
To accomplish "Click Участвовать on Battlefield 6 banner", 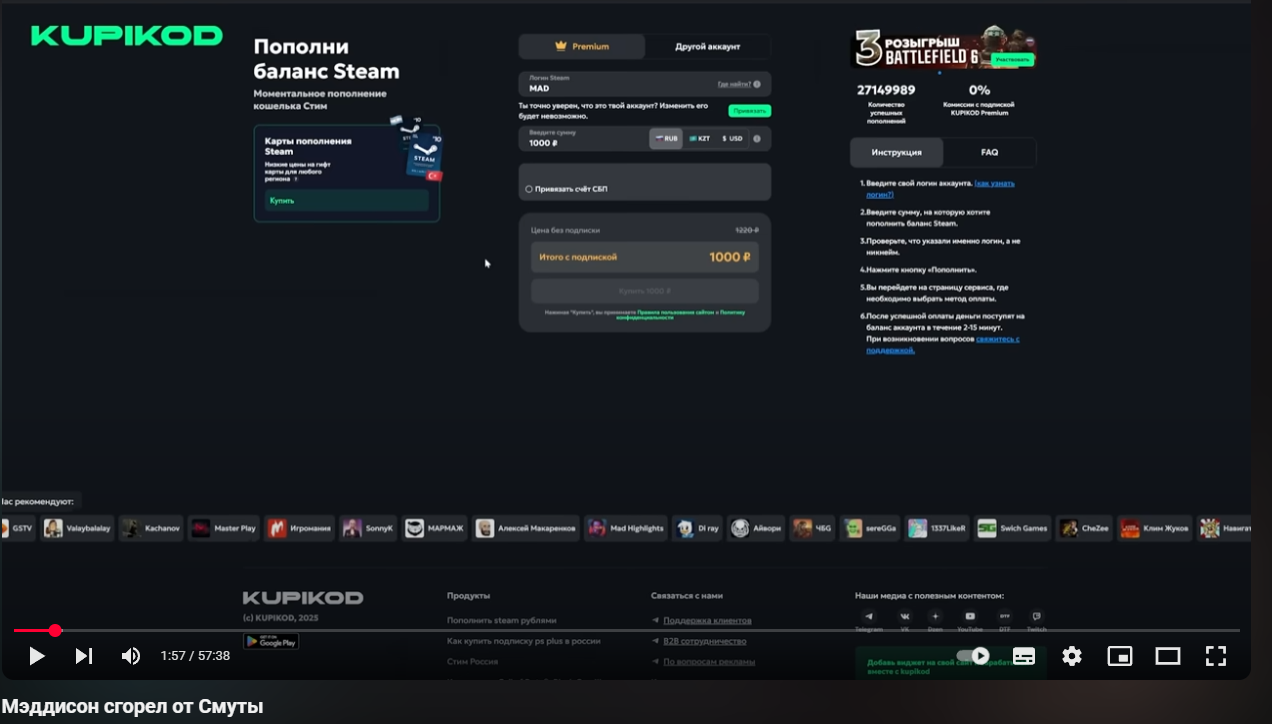I will click(1012, 60).
